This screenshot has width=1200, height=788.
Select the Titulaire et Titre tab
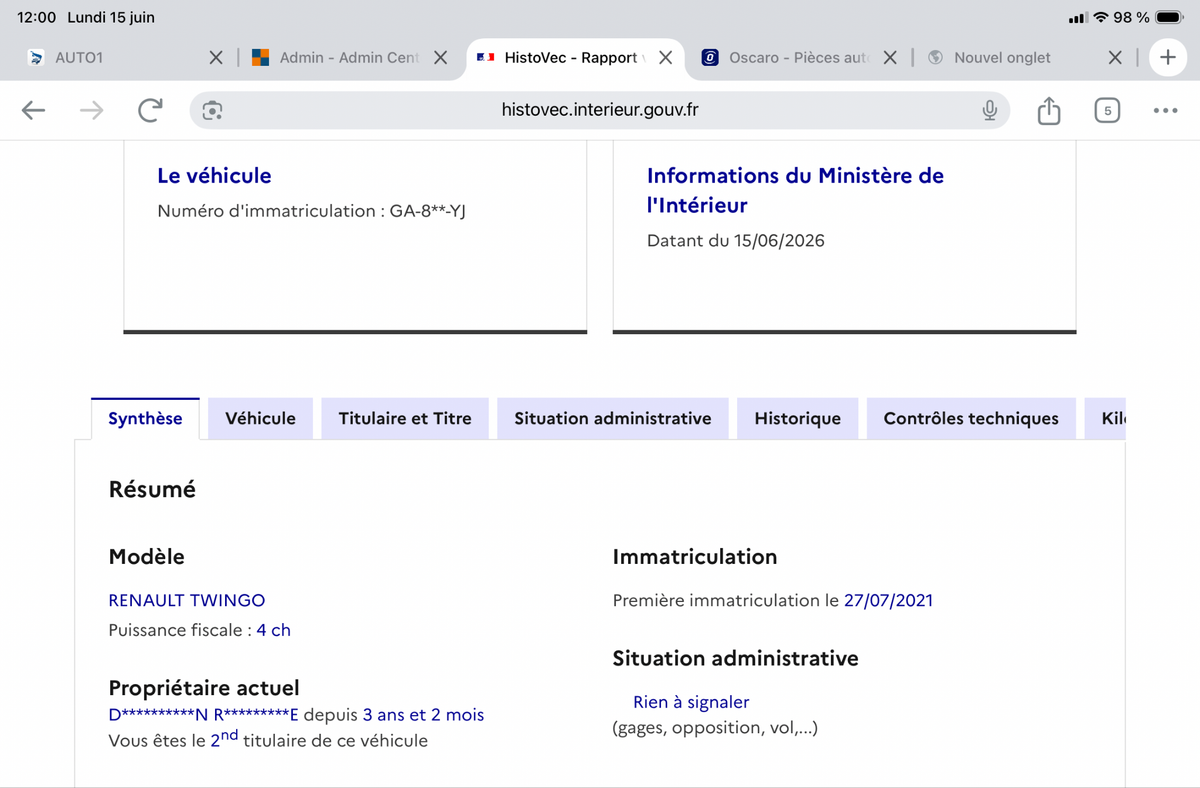(x=405, y=419)
